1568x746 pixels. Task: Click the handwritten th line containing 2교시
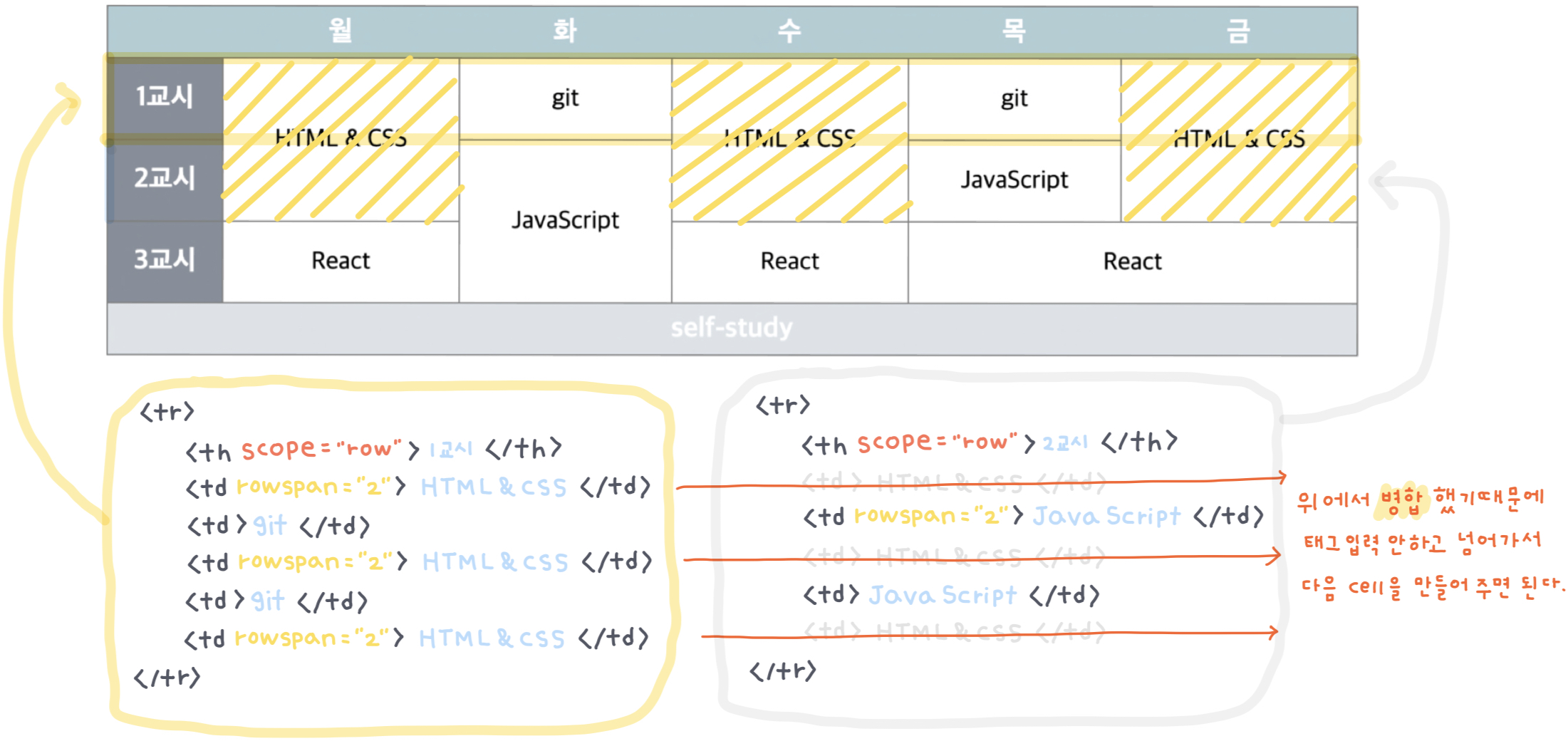989,442
